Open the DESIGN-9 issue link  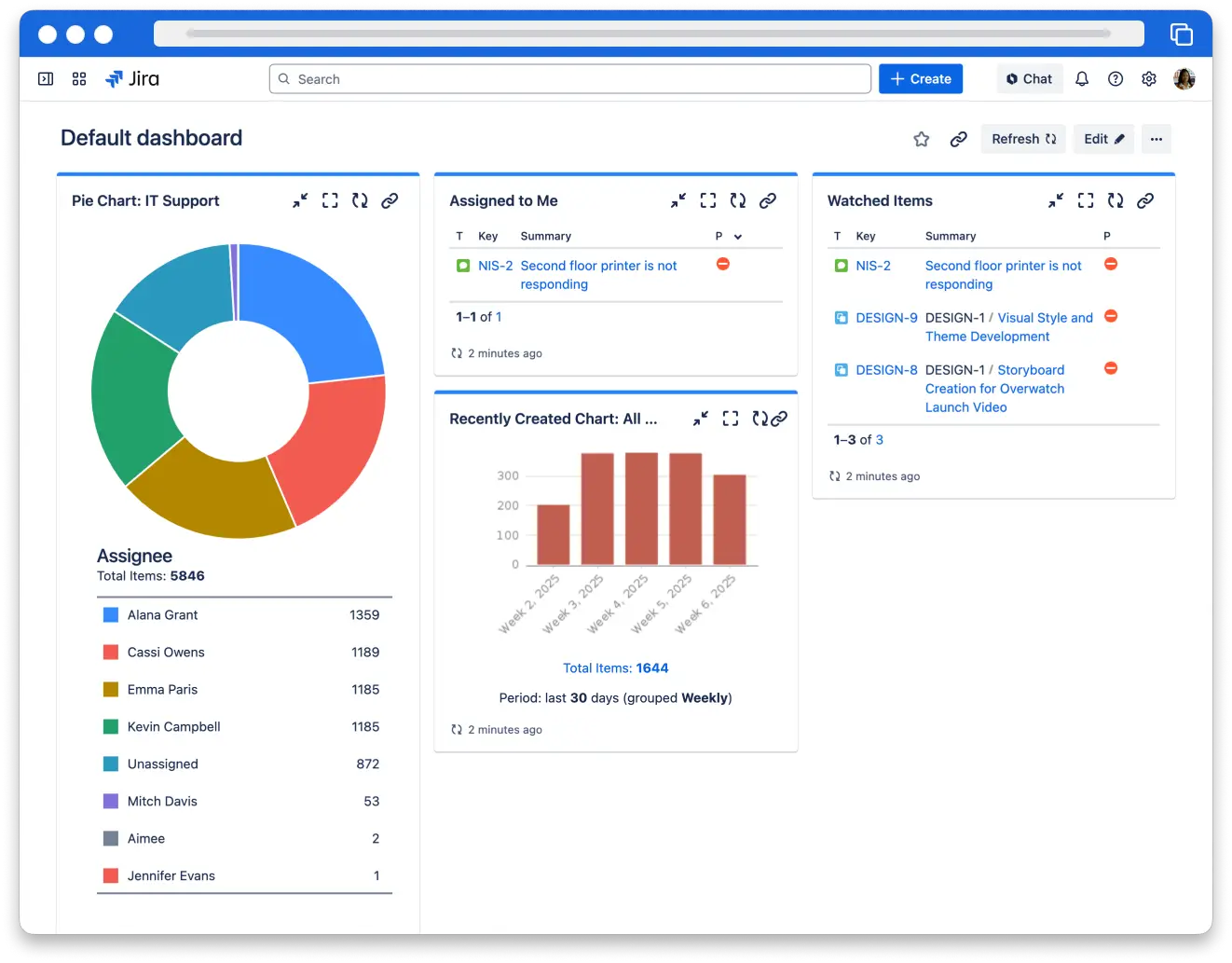[x=886, y=318]
